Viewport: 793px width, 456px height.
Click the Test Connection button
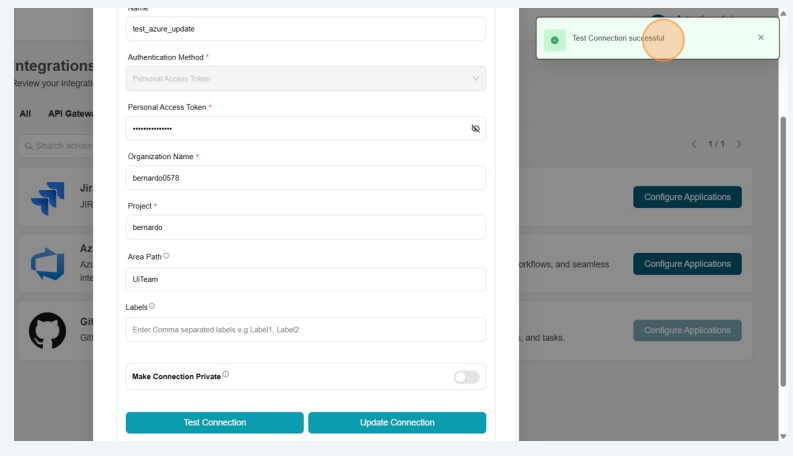[214, 423]
